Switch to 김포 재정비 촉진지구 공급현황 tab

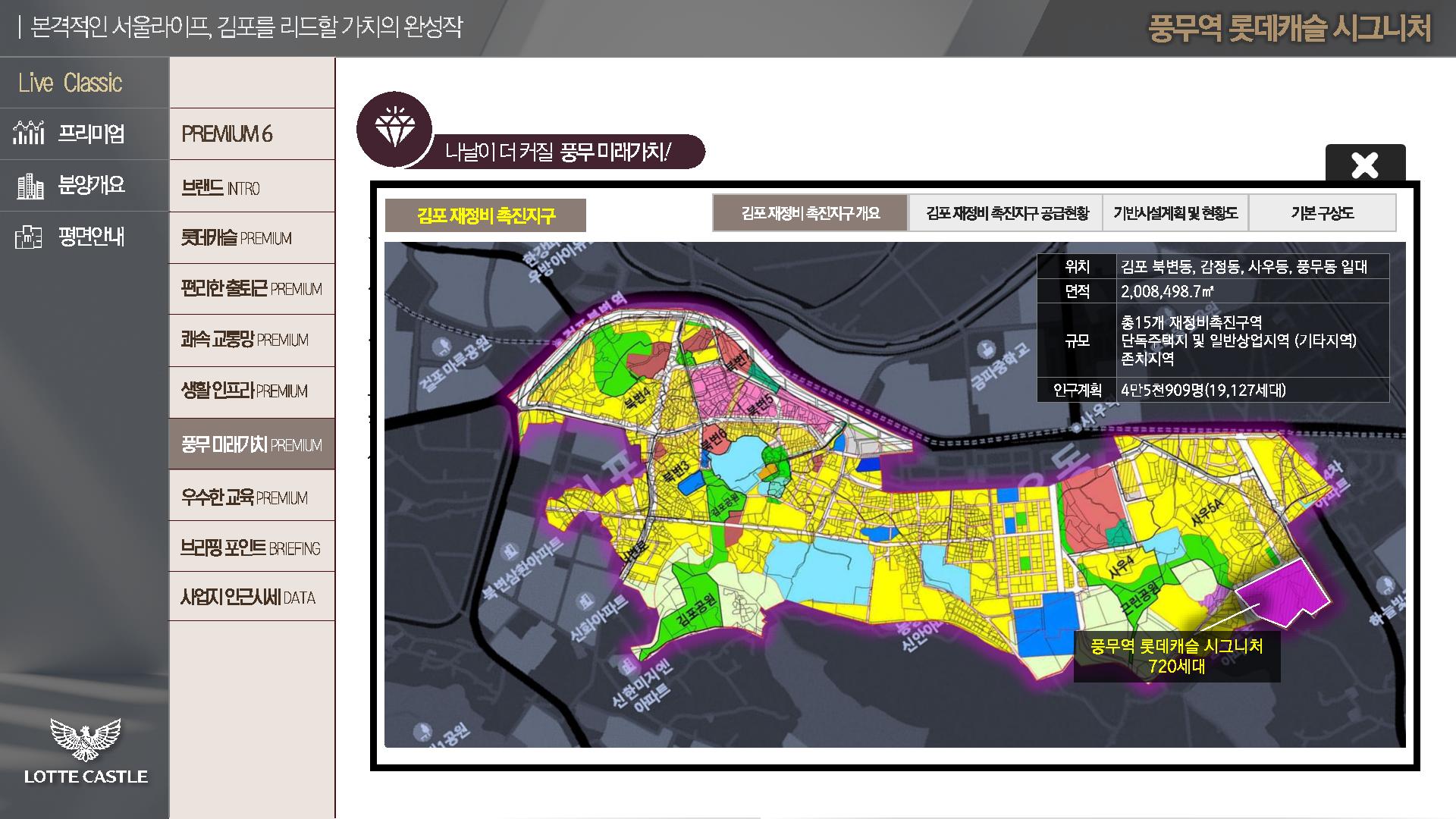[x=1006, y=213]
